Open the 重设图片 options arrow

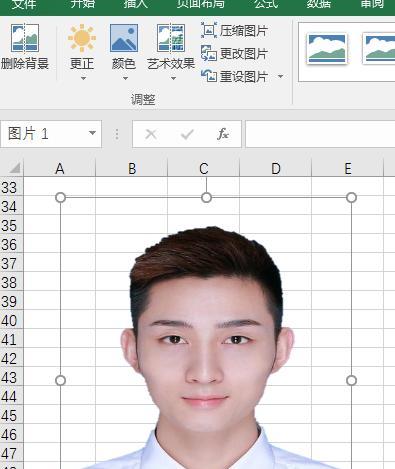coord(281,77)
